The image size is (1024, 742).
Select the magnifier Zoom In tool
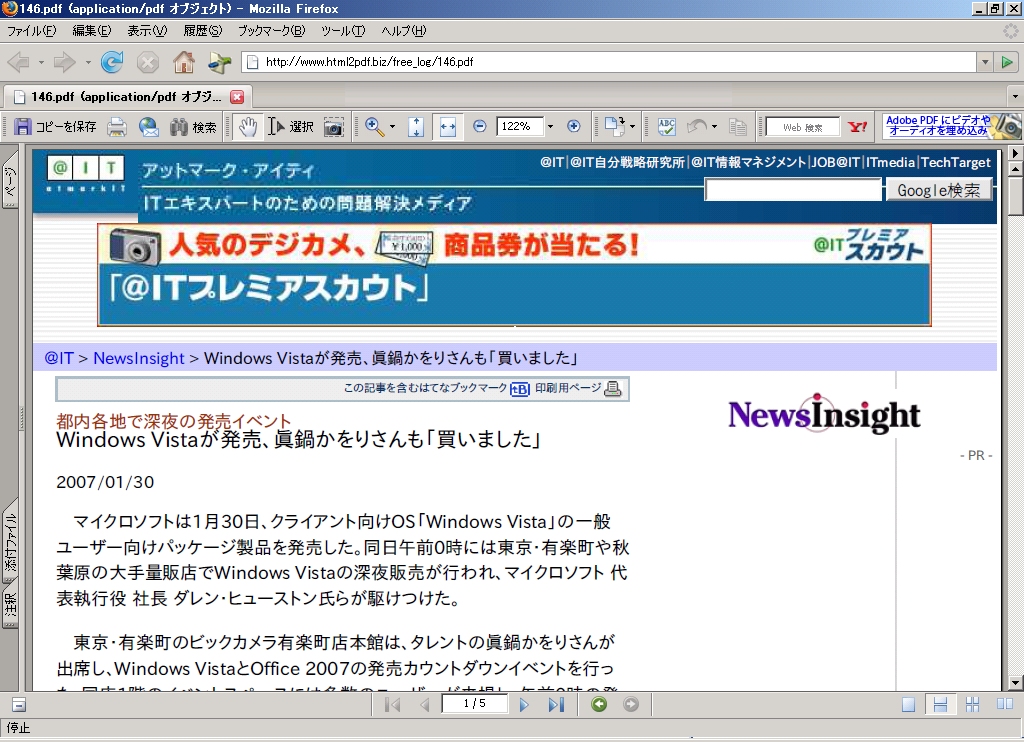(x=374, y=127)
